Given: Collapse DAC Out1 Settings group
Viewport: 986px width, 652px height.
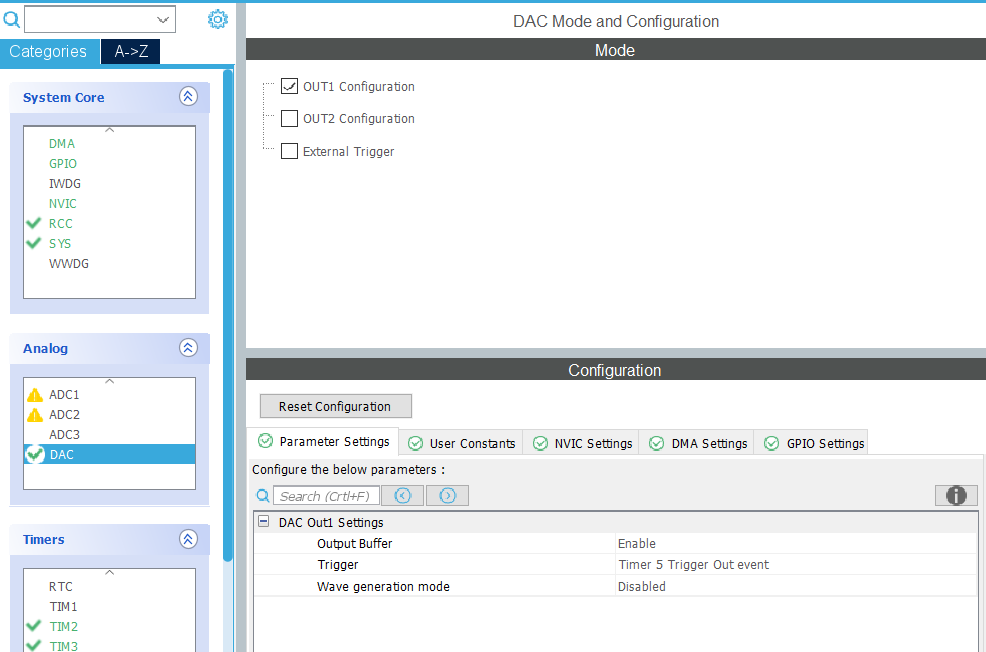Looking at the screenshot, I should [x=264, y=521].
